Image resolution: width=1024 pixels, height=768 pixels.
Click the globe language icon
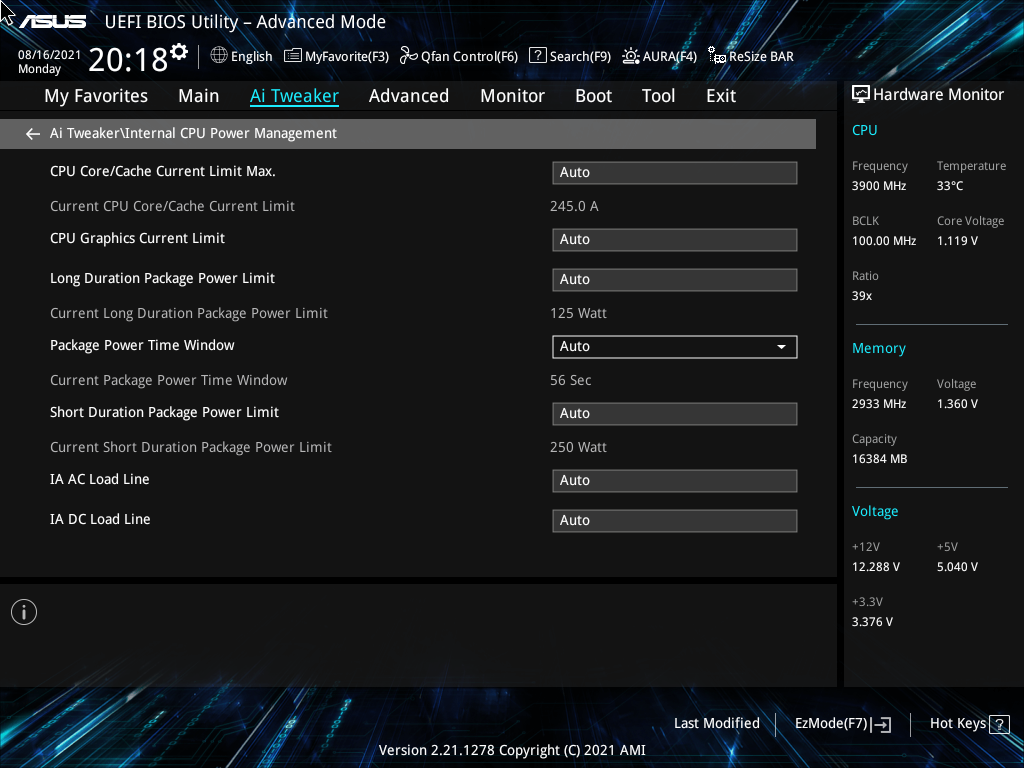(219, 56)
